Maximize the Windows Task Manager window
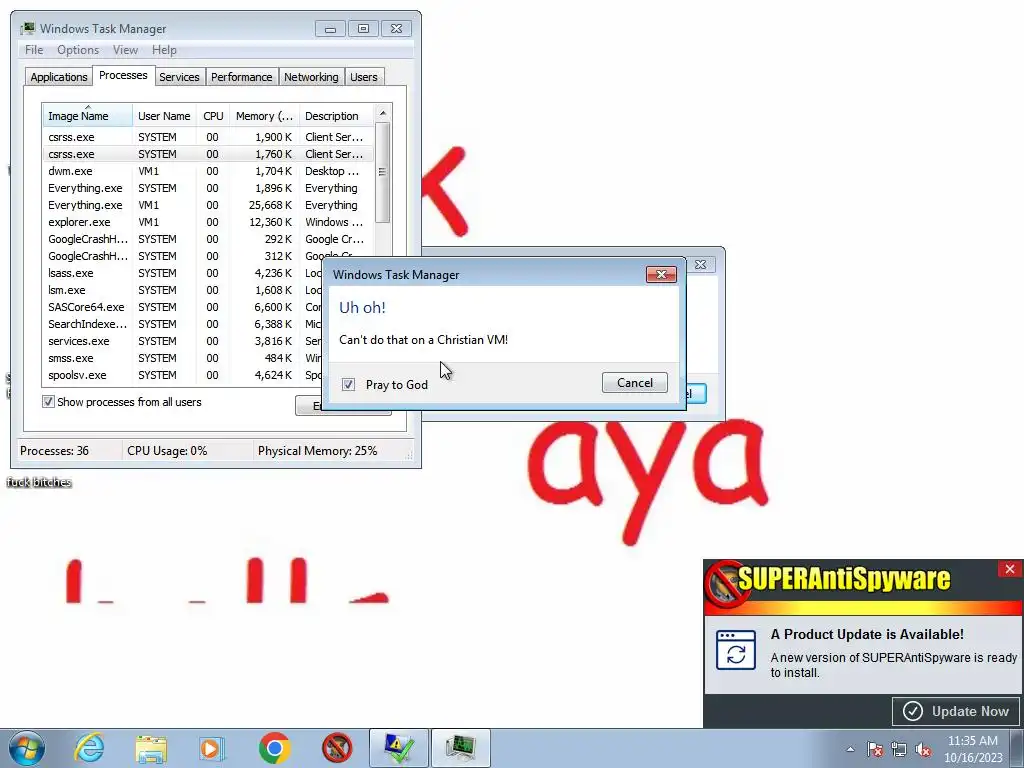This screenshot has height=768, width=1024. pyautogui.click(x=363, y=29)
